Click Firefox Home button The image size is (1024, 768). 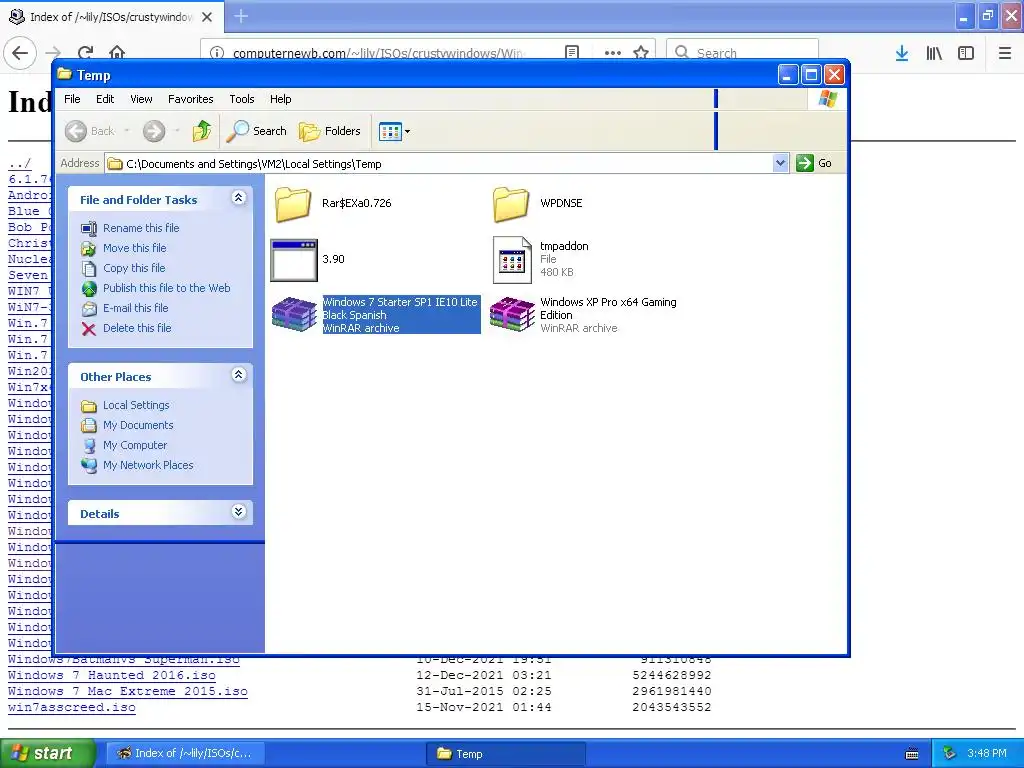click(117, 53)
